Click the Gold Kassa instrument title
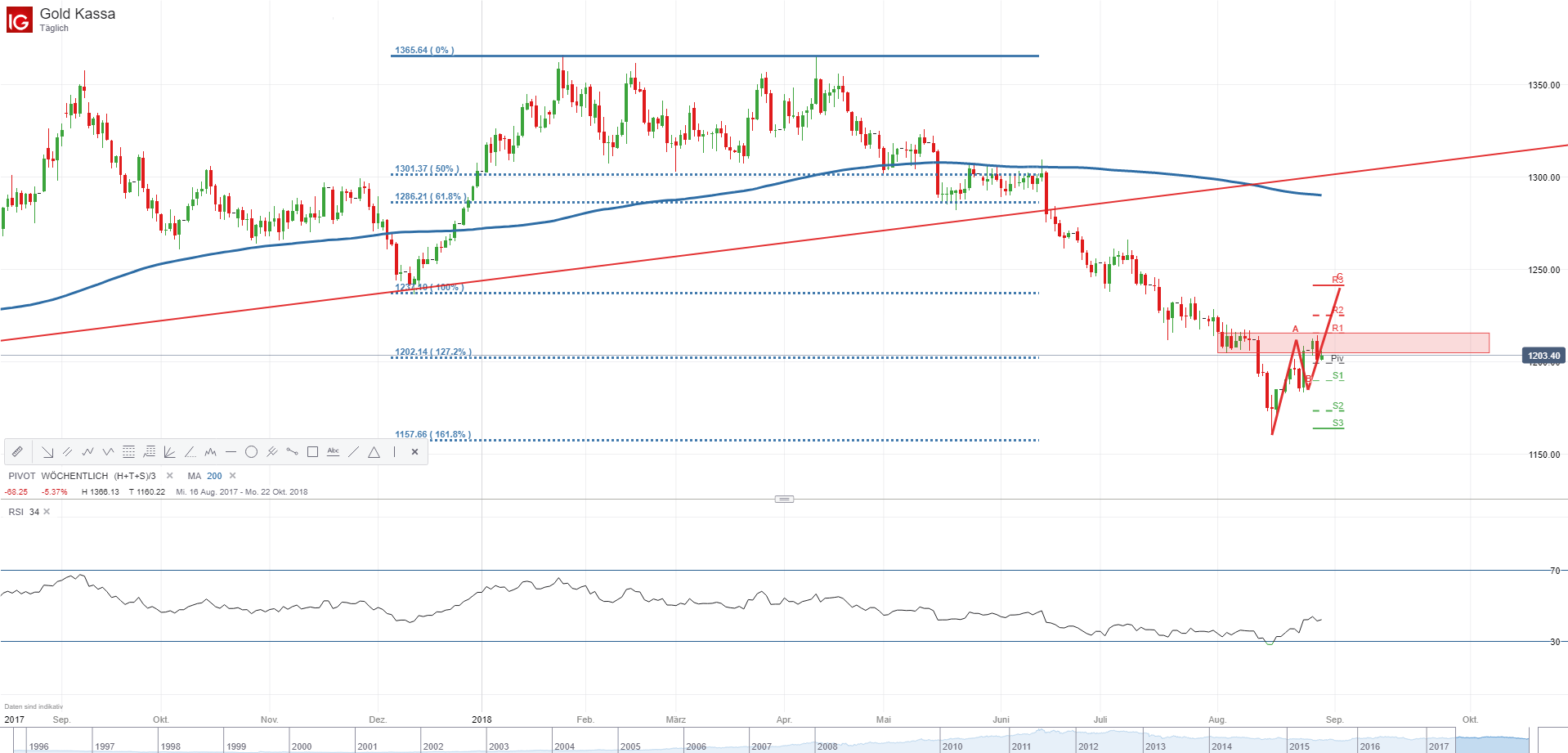This screenshot has width=1568, height=753. point(78,14)
